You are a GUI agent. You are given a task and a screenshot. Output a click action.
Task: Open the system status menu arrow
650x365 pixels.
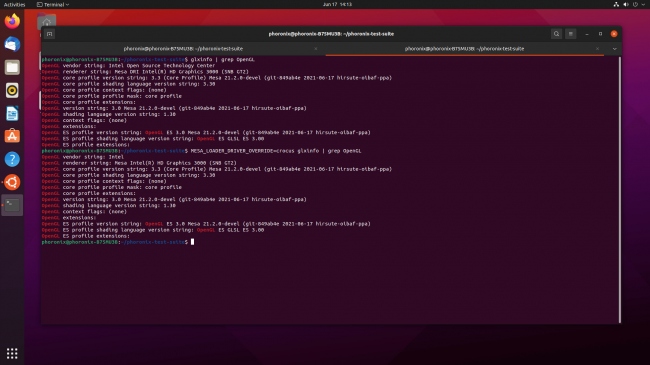[643, 5]
